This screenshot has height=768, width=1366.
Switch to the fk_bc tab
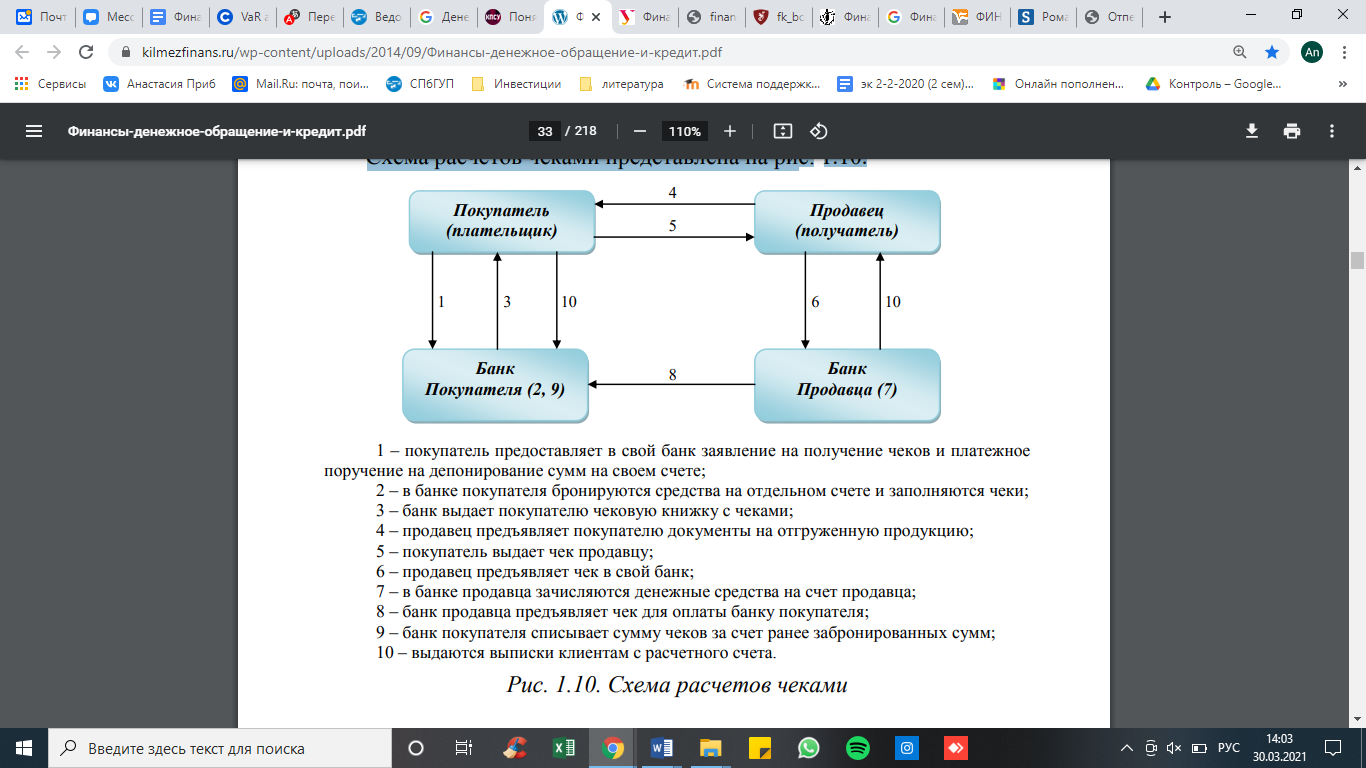point(778,17)
